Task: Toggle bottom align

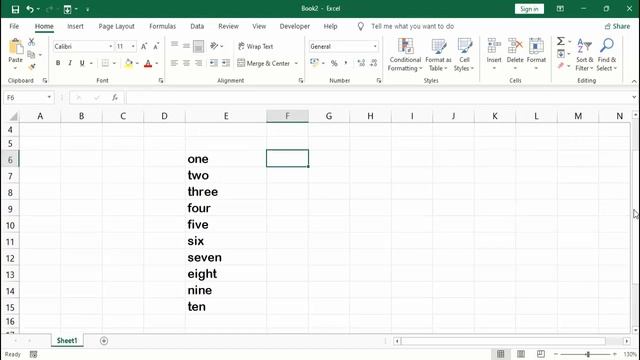Action: click(x=198, y=47)
